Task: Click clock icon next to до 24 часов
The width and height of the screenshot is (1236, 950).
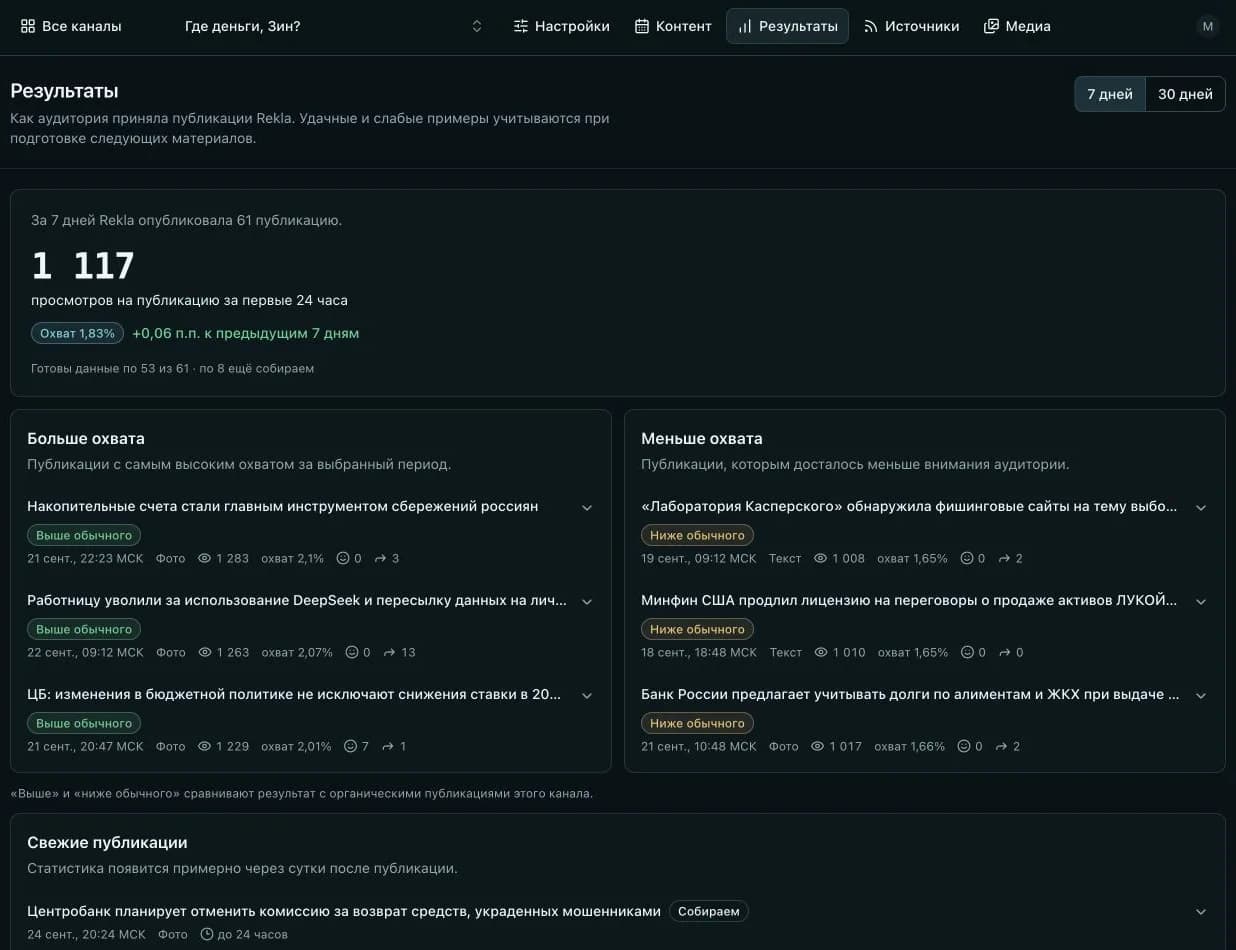Action: pyautogui.click(x=207, y=934)
